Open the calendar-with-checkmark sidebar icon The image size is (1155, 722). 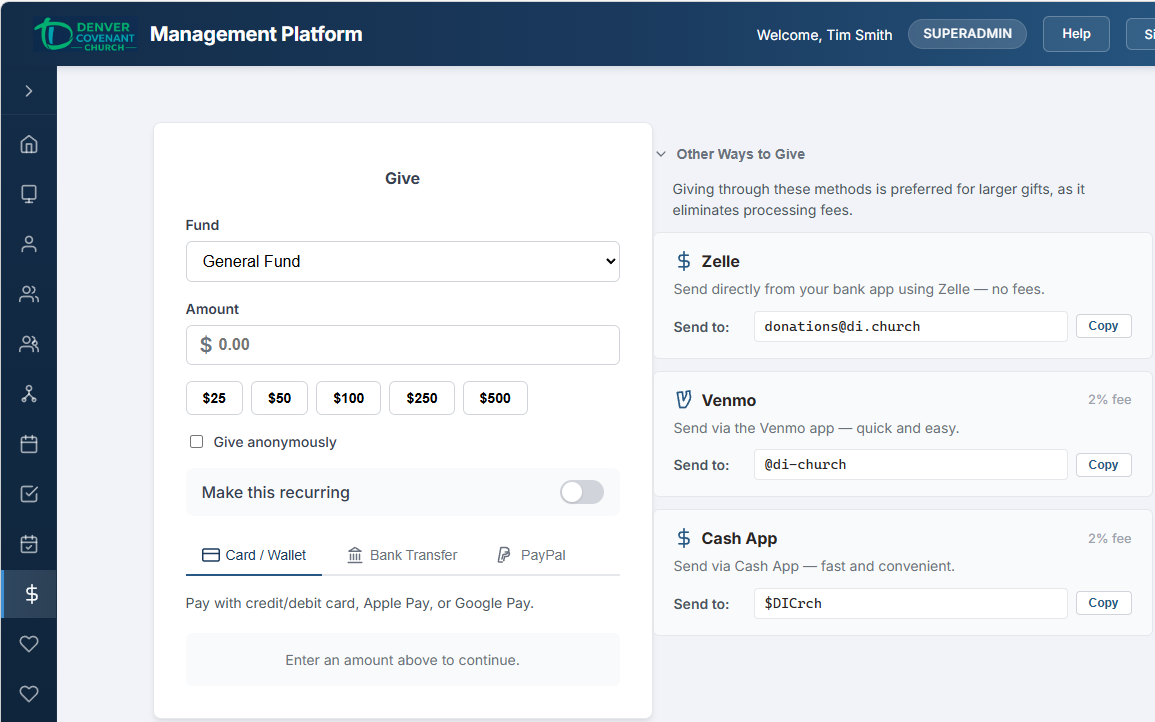(29, 544)
